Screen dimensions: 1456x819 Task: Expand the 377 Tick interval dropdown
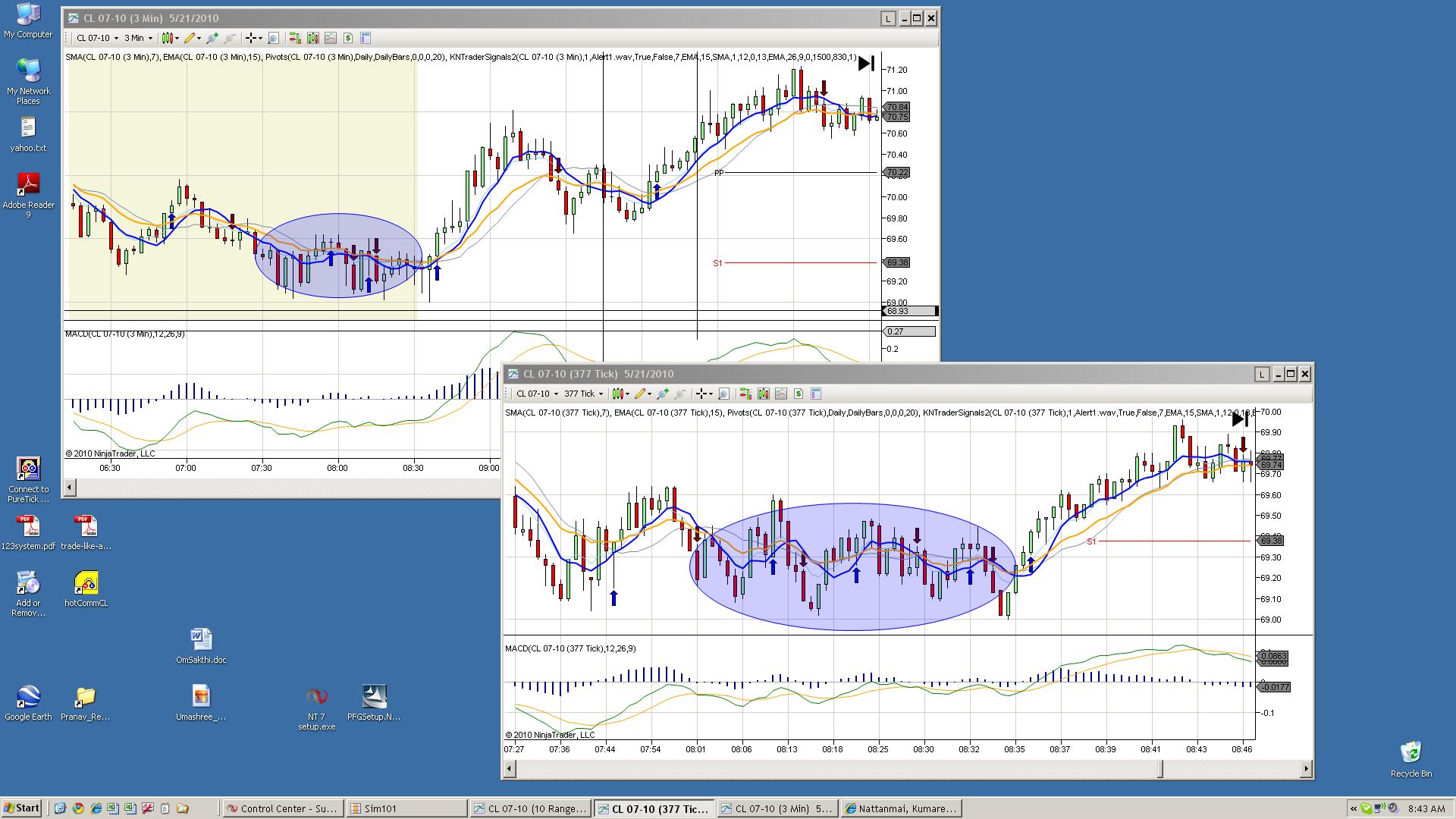[x=583, y=394]
